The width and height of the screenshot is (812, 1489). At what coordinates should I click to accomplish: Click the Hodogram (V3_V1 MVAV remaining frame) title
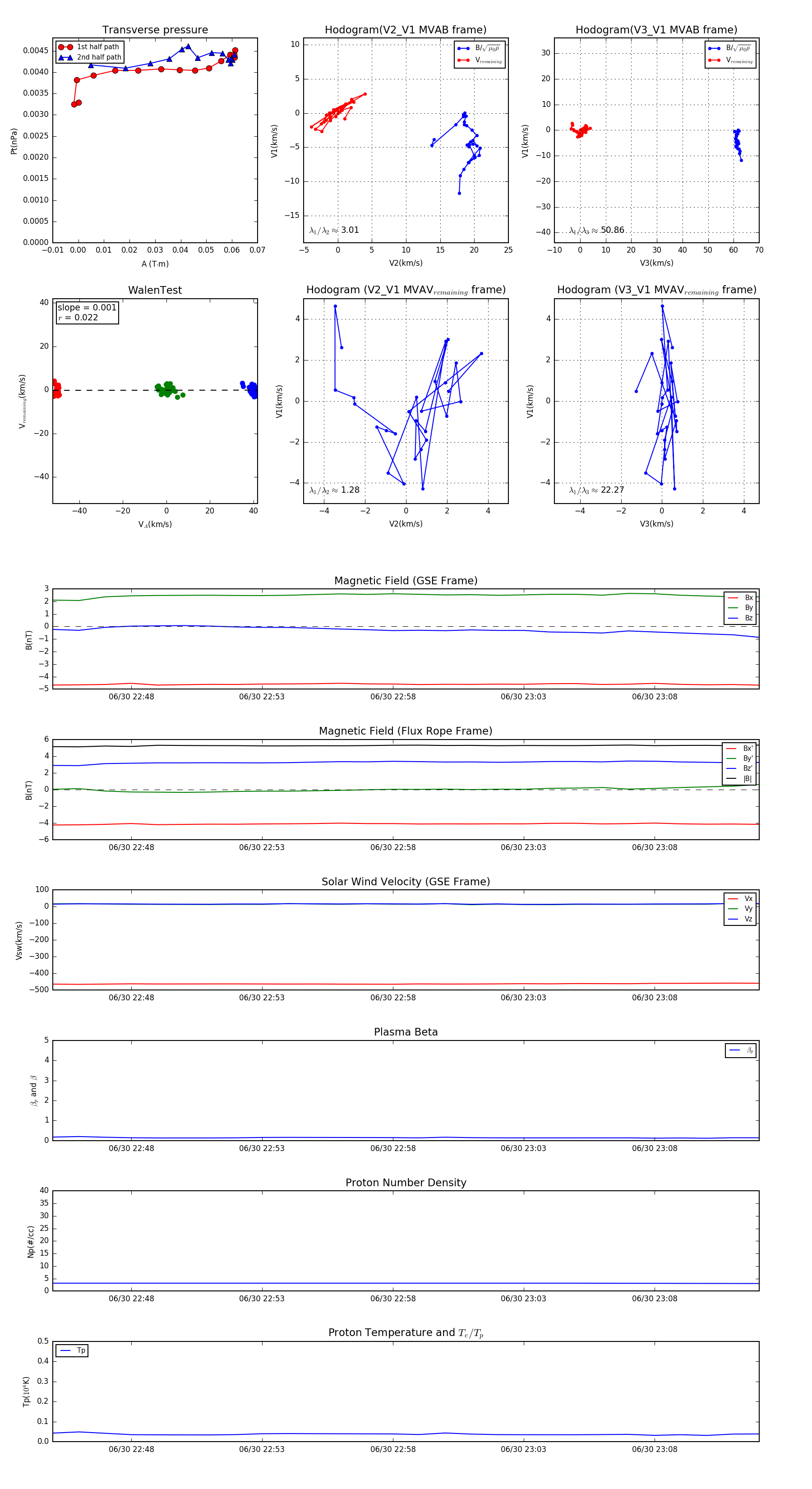[656, 290]
